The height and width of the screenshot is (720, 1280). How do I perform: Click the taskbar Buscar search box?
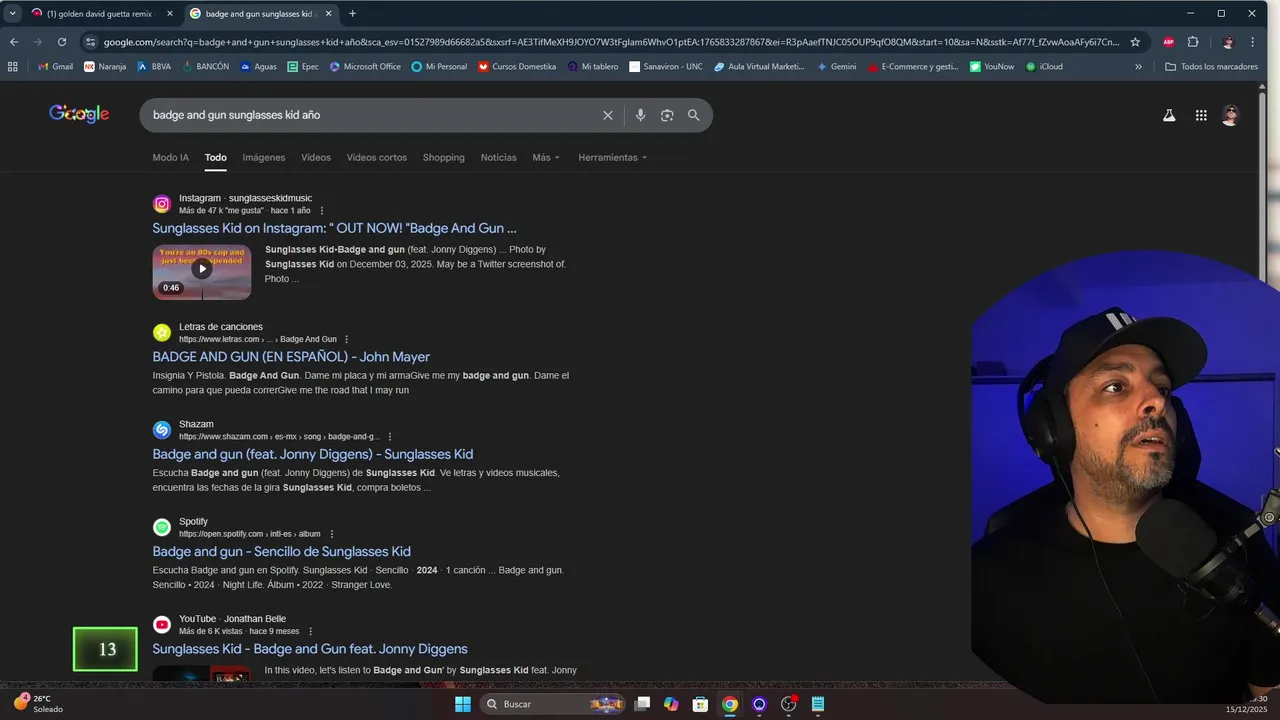(x=553, y=704)
